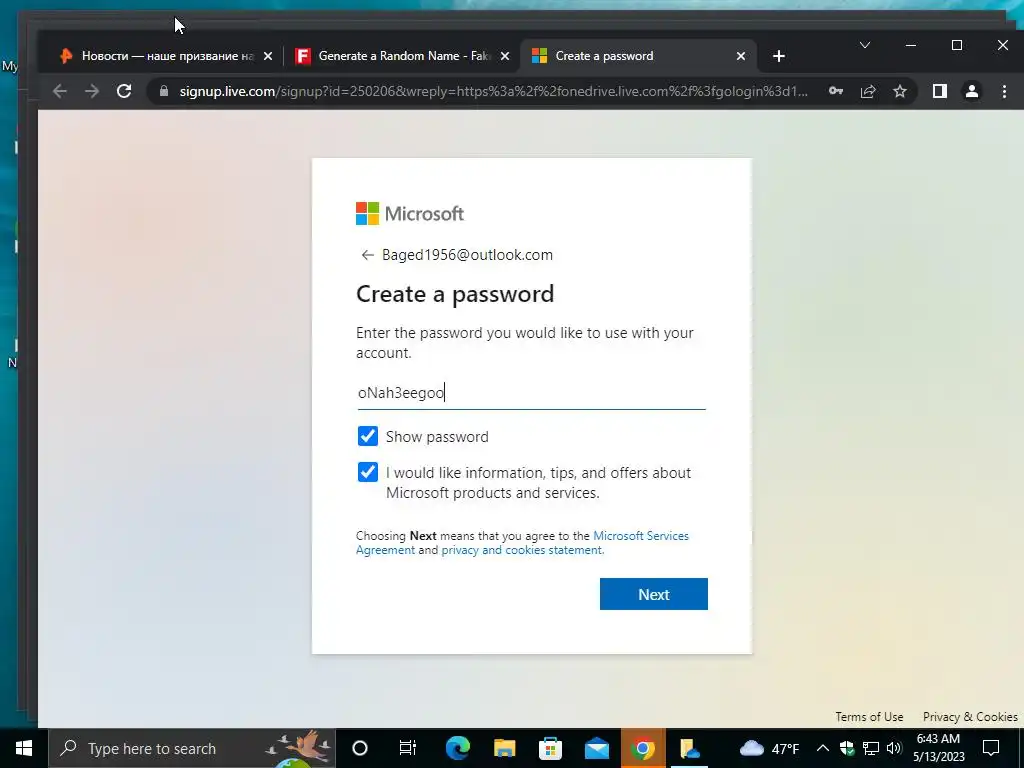
Task: Open File Explorer from taskbar
Action: click(504, 748)
